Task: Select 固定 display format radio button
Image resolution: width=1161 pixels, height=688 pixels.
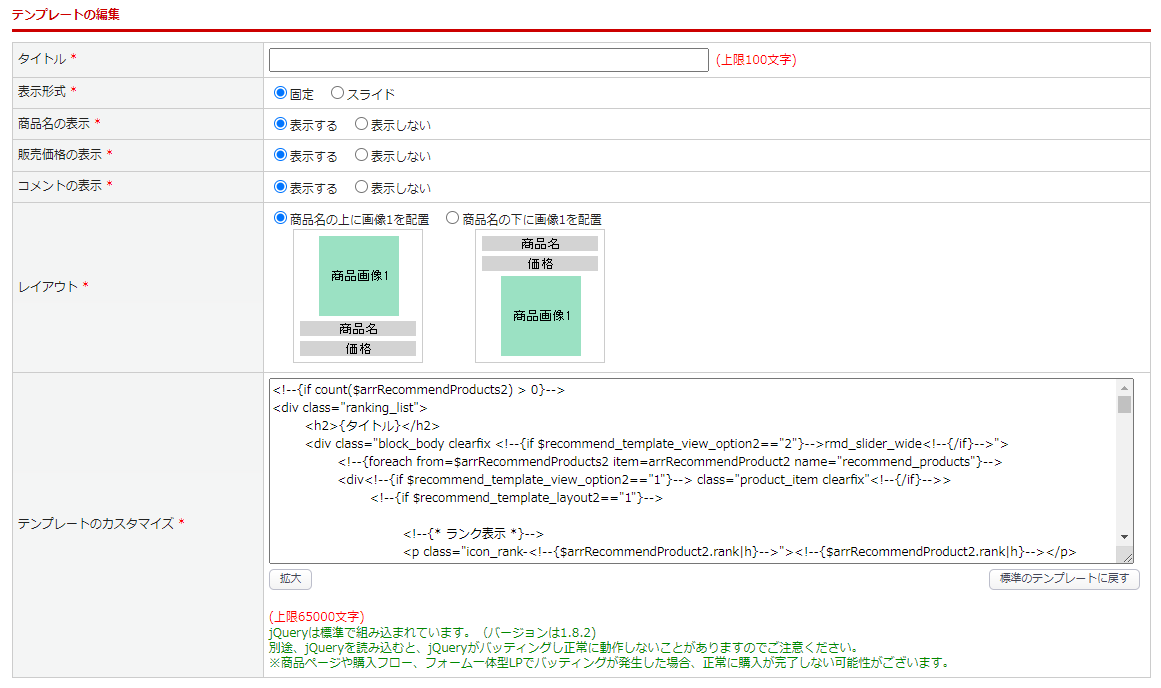Action: click(x=281, y=93)
